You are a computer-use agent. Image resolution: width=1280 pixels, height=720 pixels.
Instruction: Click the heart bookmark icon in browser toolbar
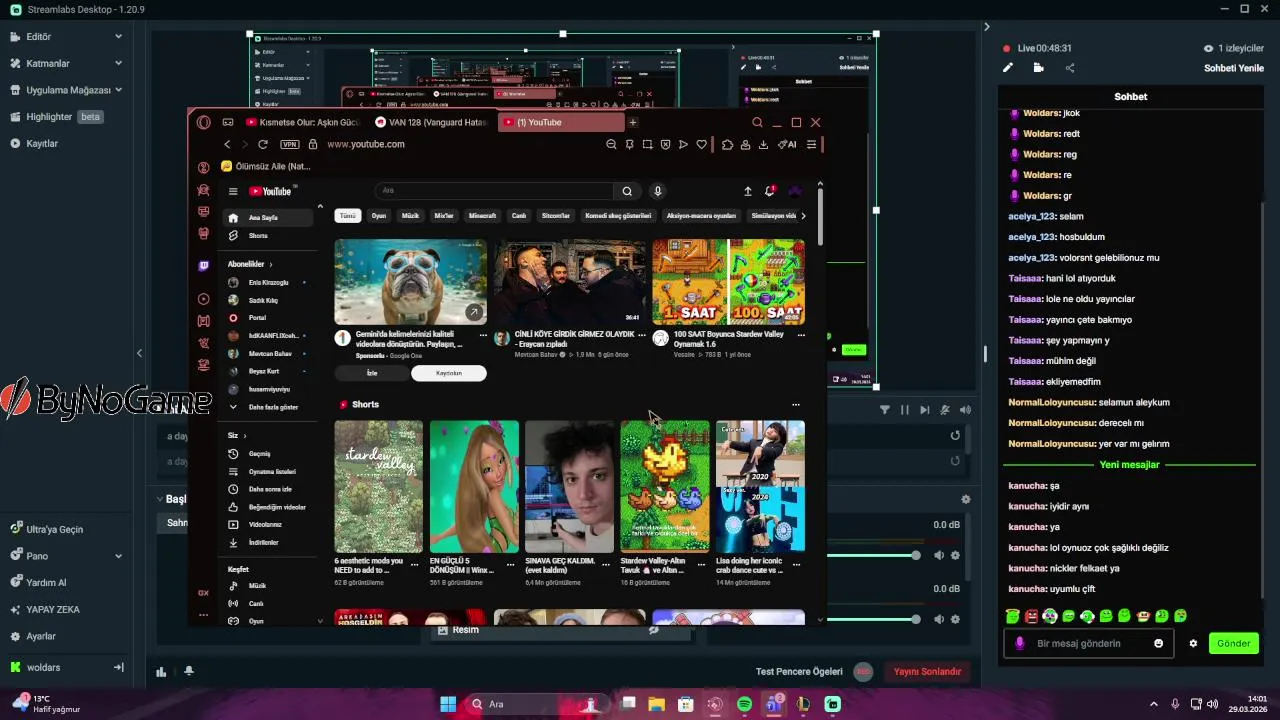(x=702, y=144)
